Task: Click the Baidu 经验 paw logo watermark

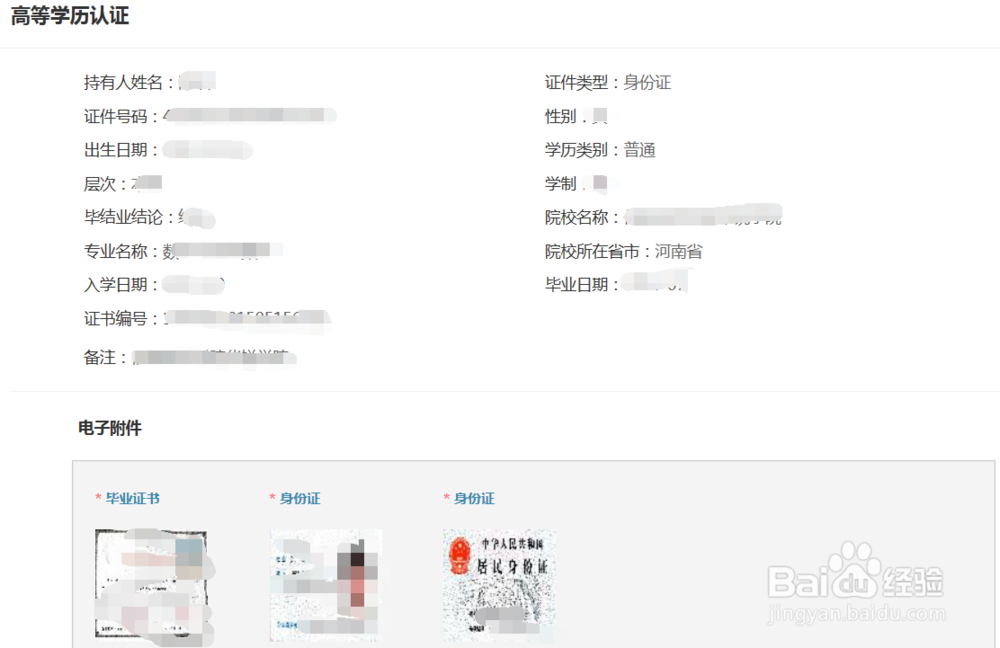Action: 855,572
